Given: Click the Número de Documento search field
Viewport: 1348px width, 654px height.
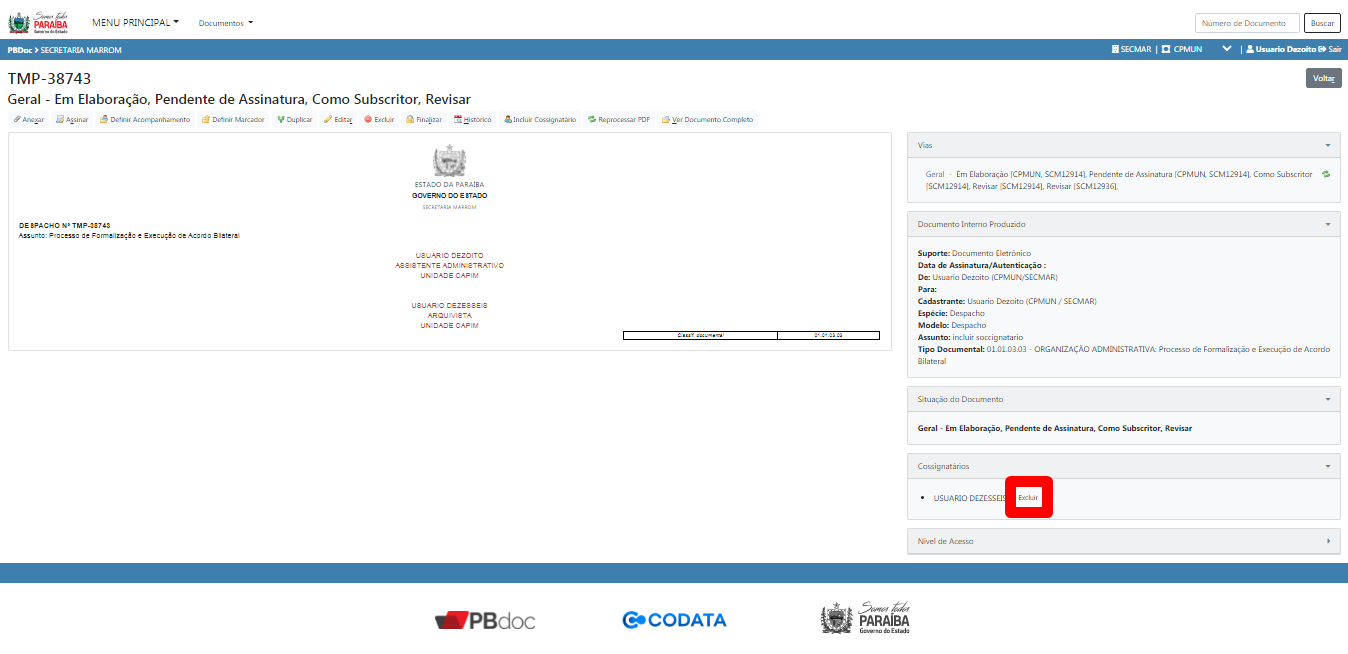Looking at the screenshot, I should pos(1246,23).
